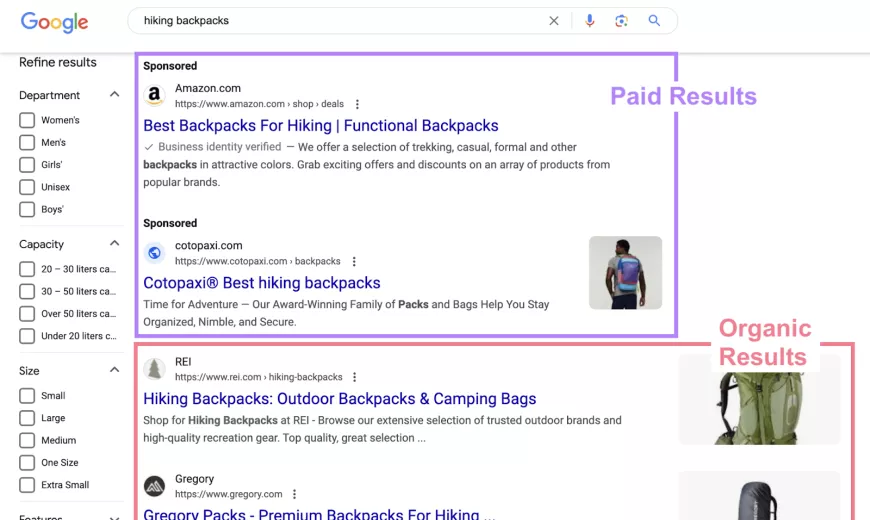Check the 20 – 30 liters capacity box
Screen dimensions: 870x520
[x=27, y=269]
